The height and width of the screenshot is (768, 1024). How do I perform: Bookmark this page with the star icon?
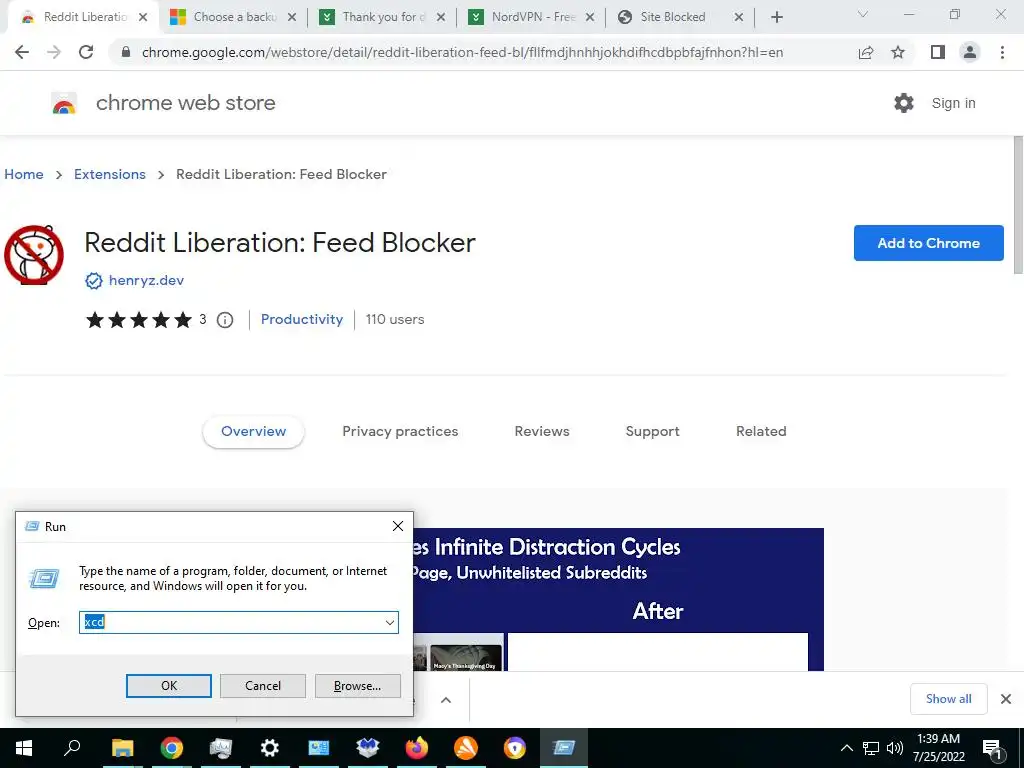pos(898,52)
